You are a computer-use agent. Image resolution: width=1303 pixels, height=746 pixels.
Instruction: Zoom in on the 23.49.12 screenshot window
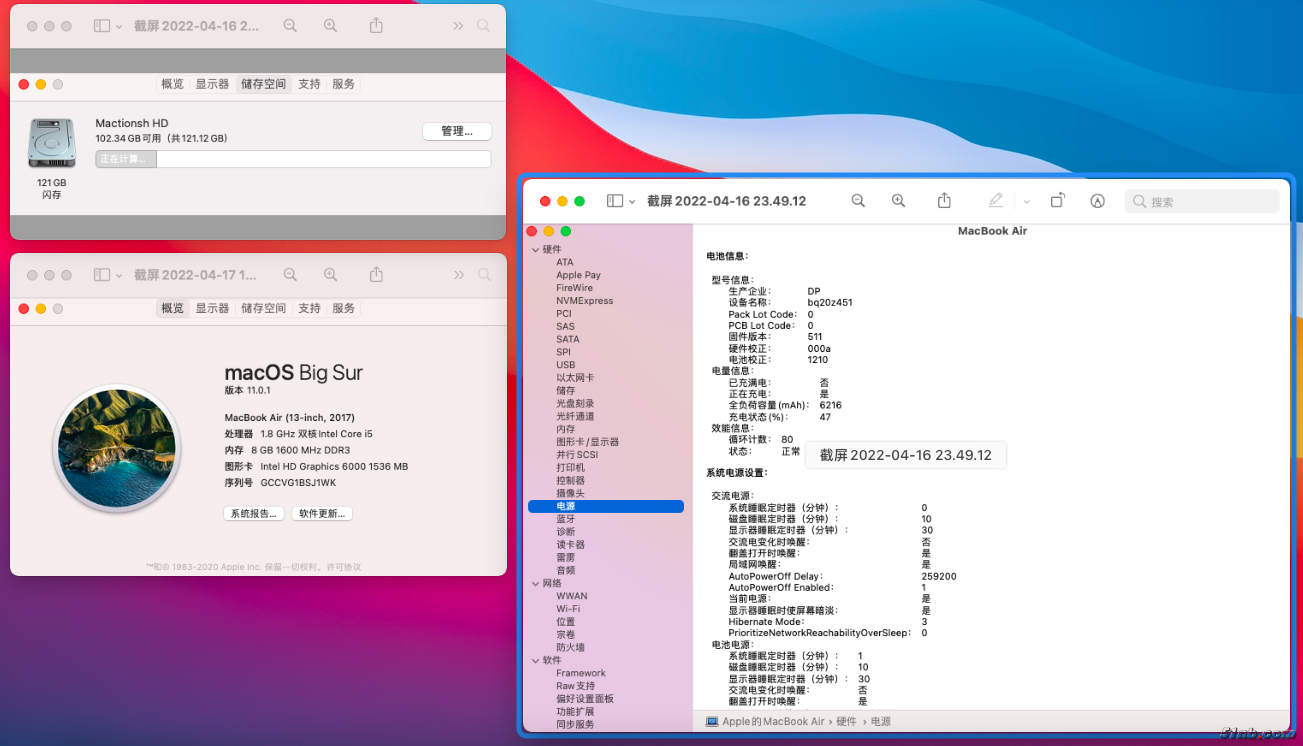899,201
